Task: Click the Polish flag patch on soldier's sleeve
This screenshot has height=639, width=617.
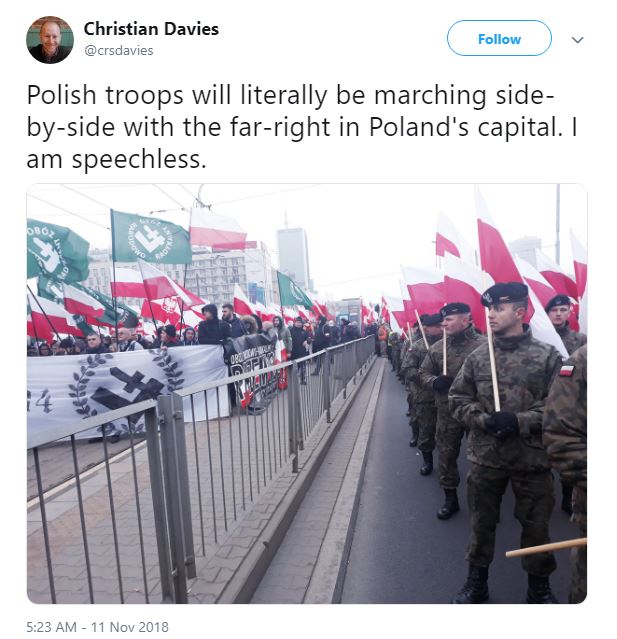Action: coord(566,370)
